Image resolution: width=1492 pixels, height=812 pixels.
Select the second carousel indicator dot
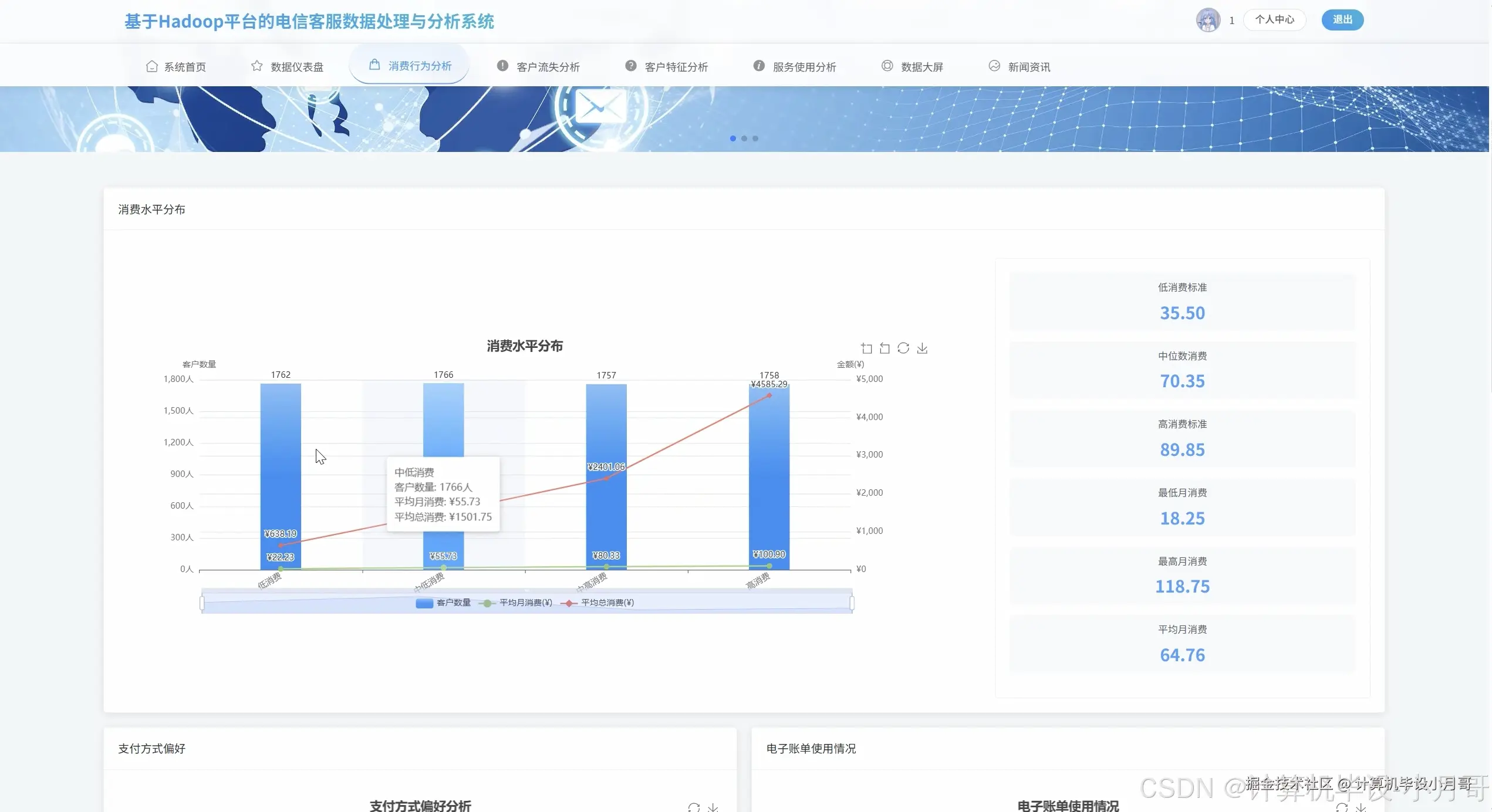point(744,138)
